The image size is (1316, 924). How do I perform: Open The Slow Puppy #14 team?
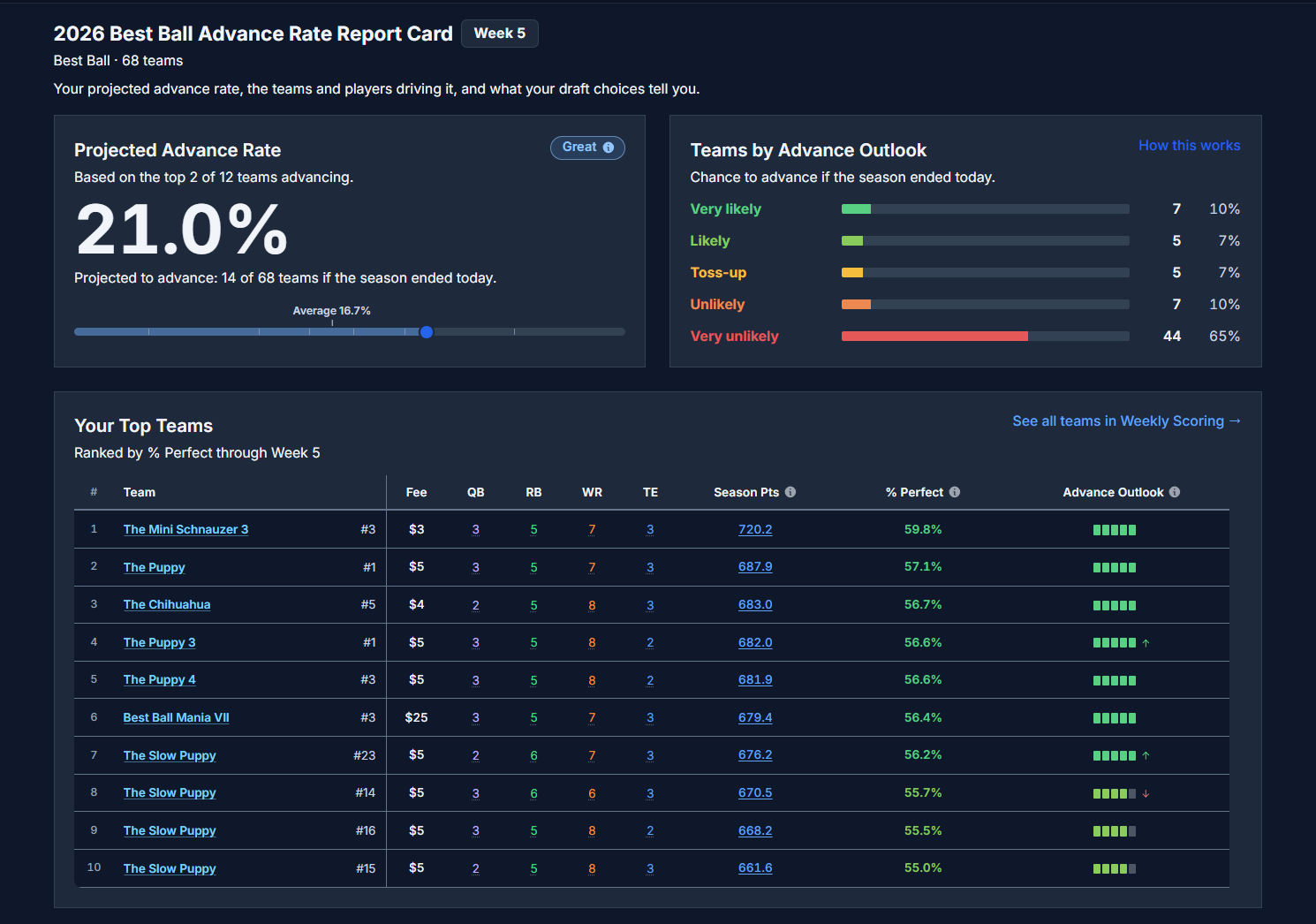(x=170, y=793)
